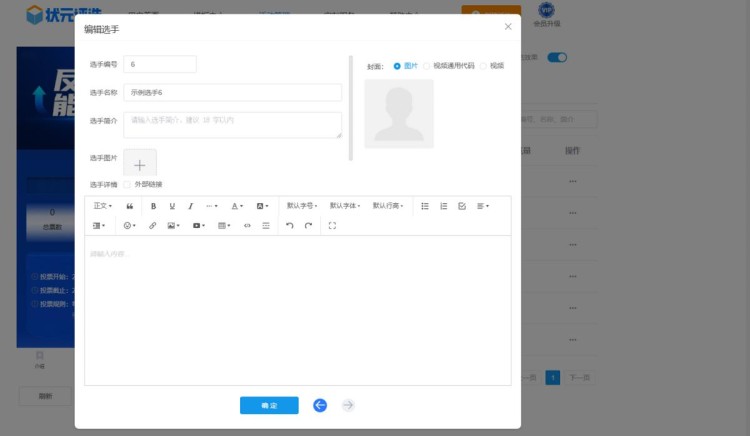Image resolution: width=750 pixels, height=436 pixels.
Task: Enter fullscreen editor mode
Action: pyautogui.click(x=332, y=226)
